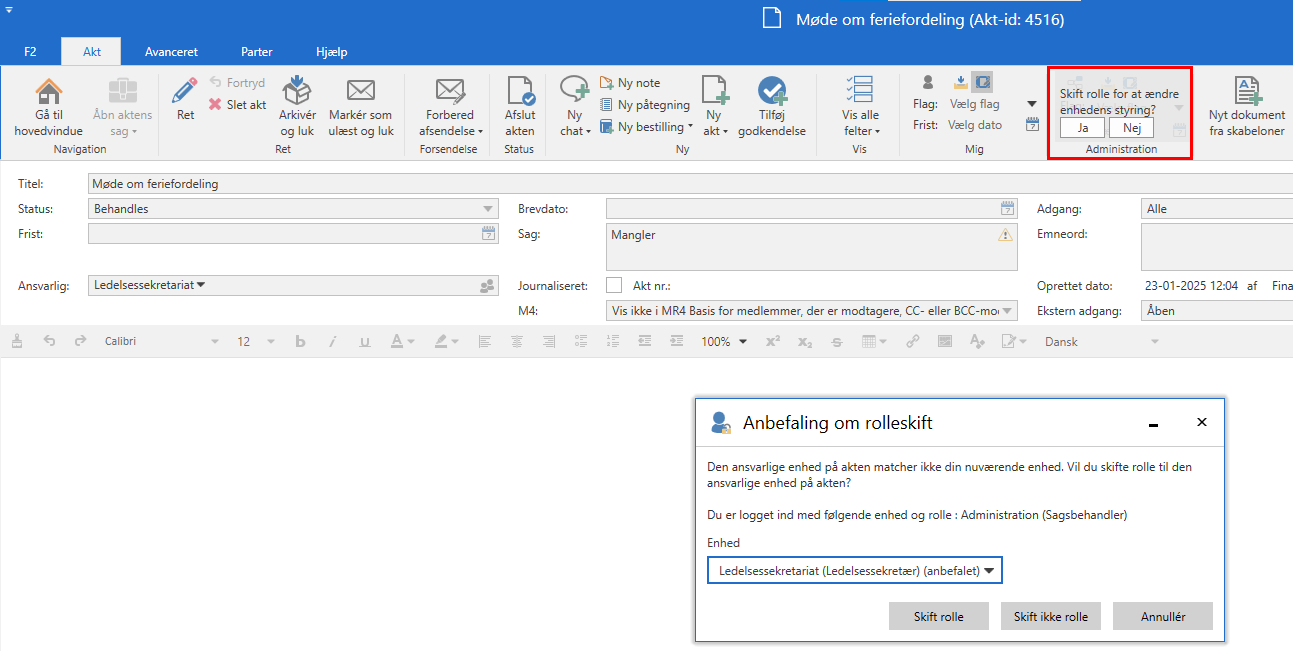The image size is (1293, 651).
Task: Click person icon in Mig group
Action: [928, 83]
